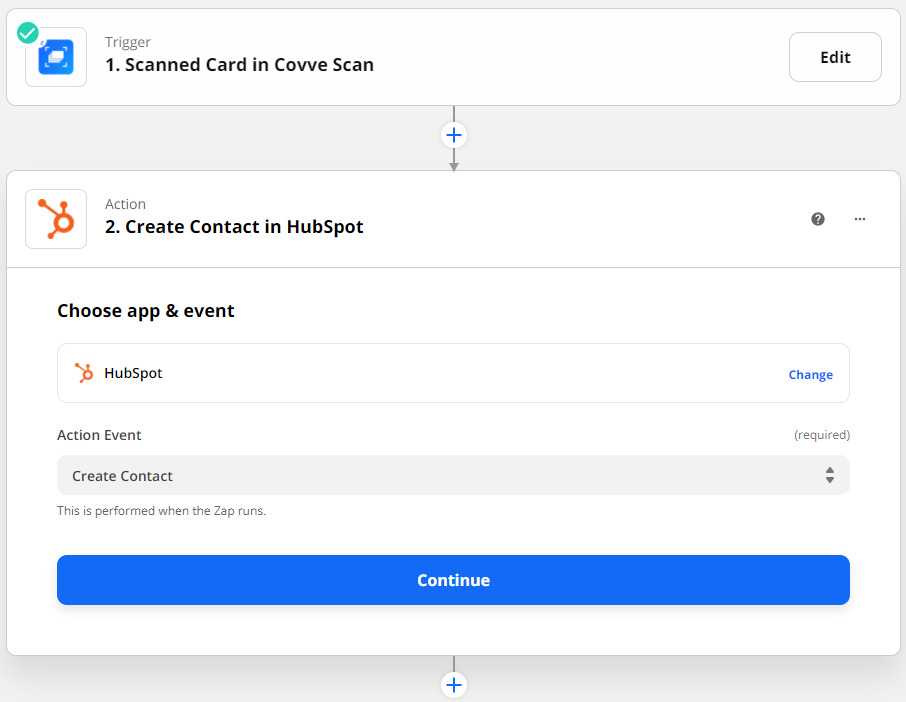The image size is (906, 702).
Task: Collapse the Create Contact in HubSpot step
Action: click(234, 227)
